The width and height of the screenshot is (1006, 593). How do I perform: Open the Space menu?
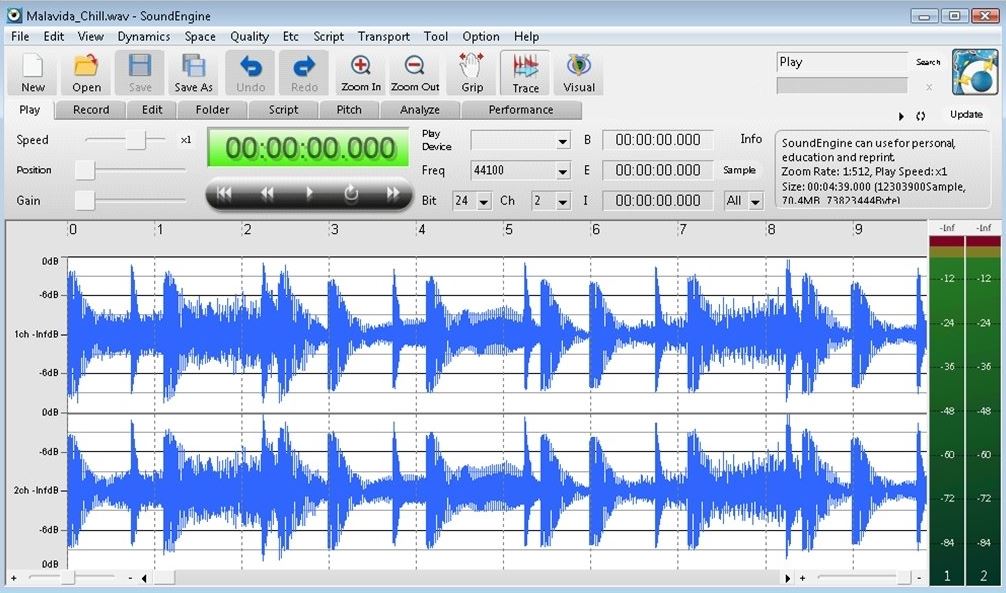pos(200,37)
